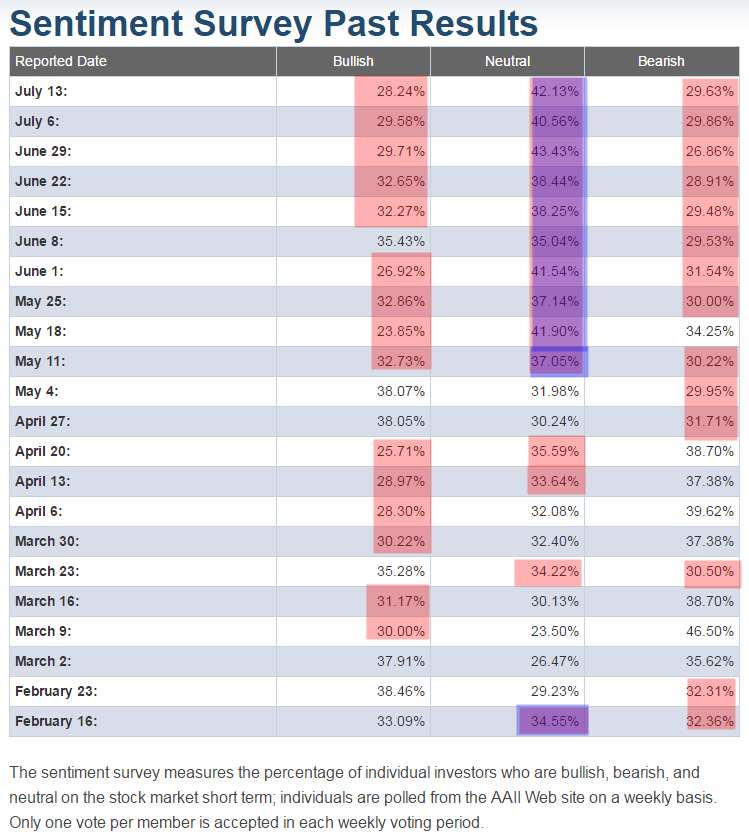Screen dimensions: 749x834
Task: Select the 34.22% neutral value for March 23
Action: click(555, 571)
